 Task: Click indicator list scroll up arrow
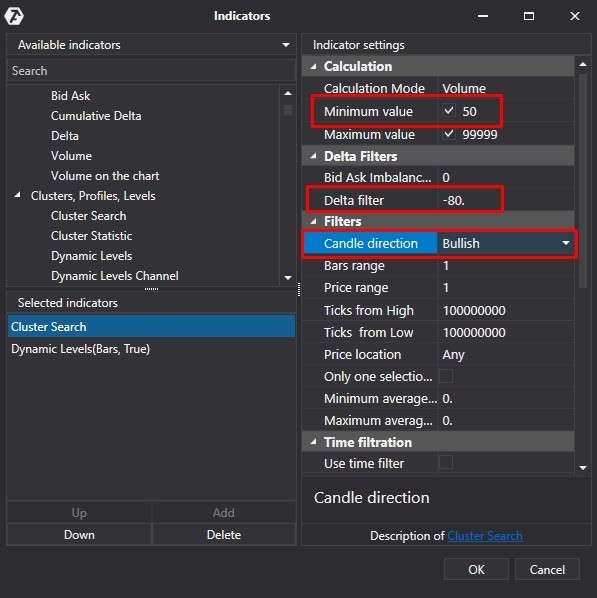pos(288,93)
